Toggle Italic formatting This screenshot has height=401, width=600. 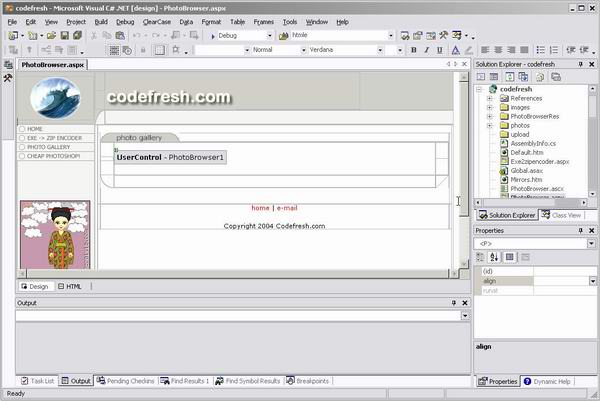427,50
